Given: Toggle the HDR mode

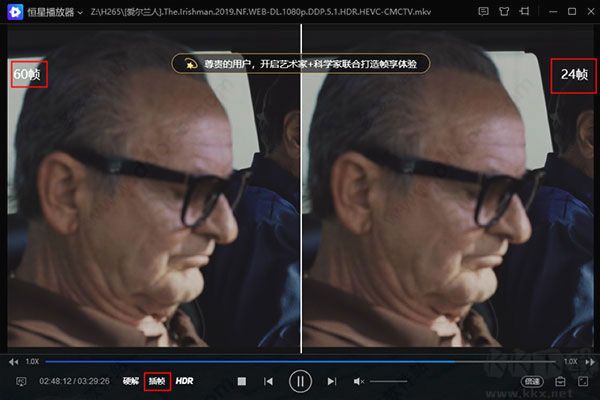Looking at the screenshot, I should point(184,381).
